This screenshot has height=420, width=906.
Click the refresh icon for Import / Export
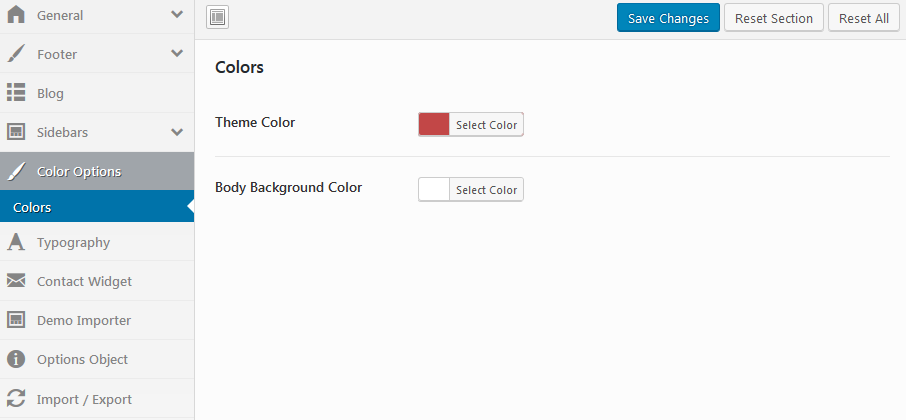[x=16, y=399]
